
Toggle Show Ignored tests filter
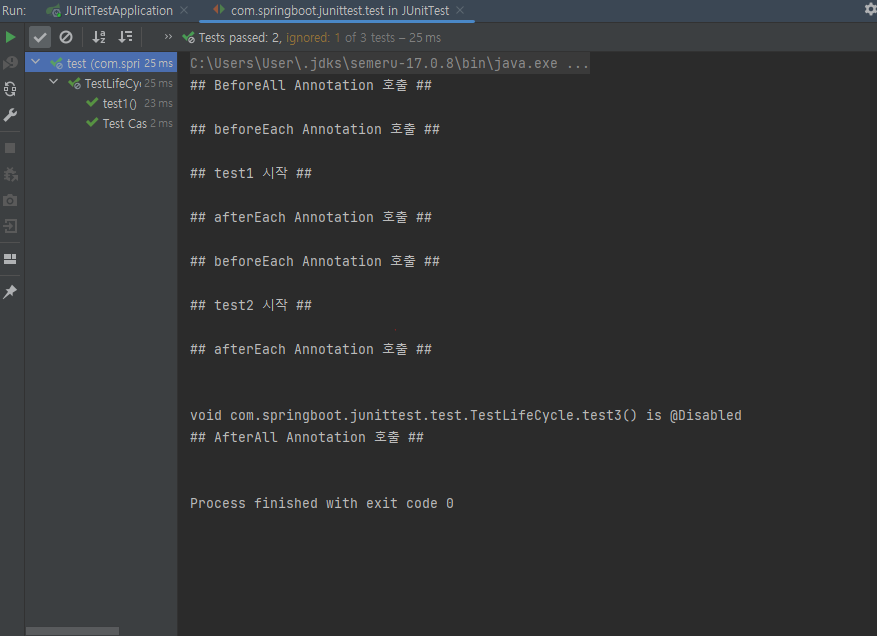point(66,37)
